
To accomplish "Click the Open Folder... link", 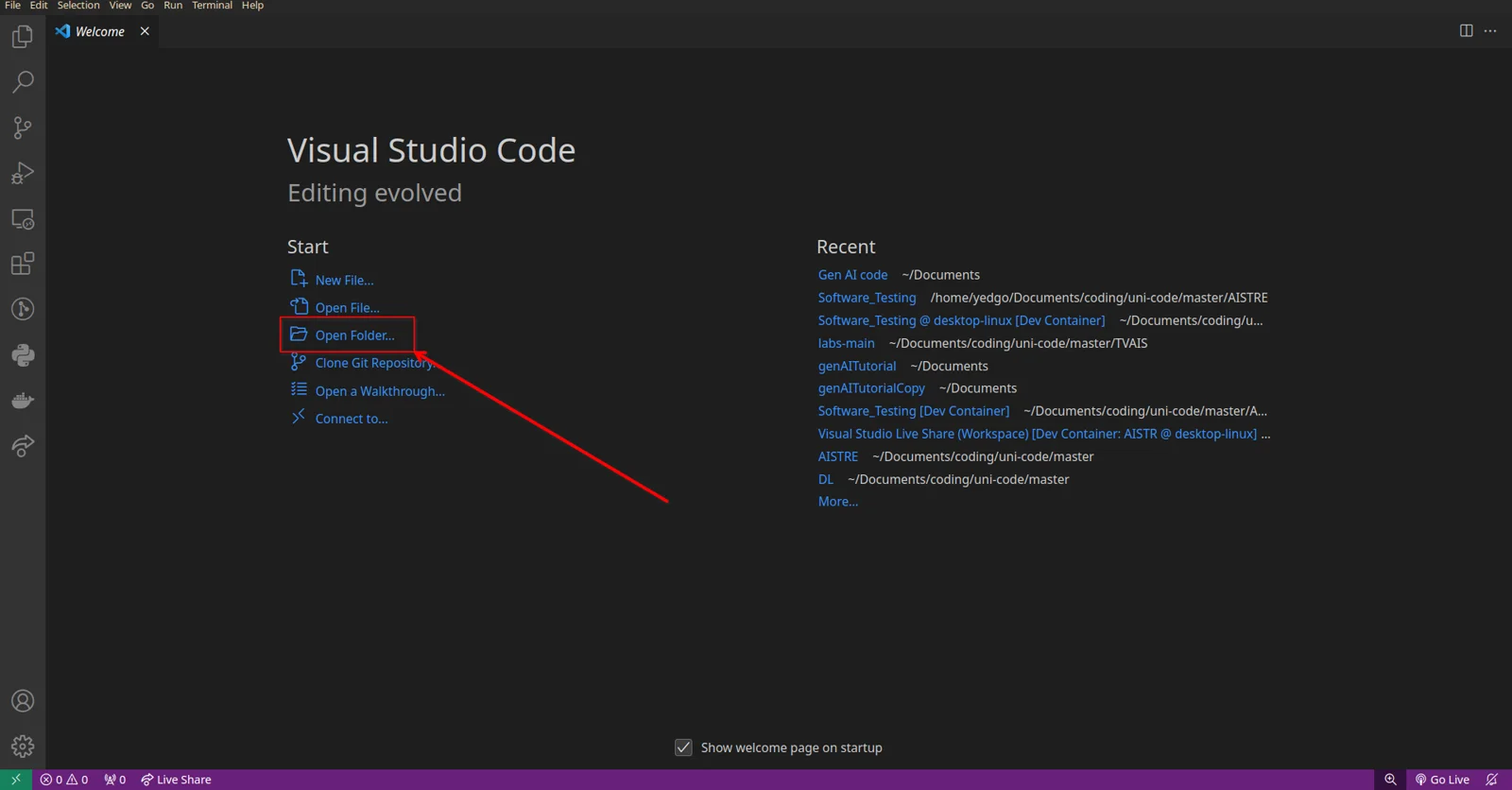I will pyautogui.click(x=355, y=335).
